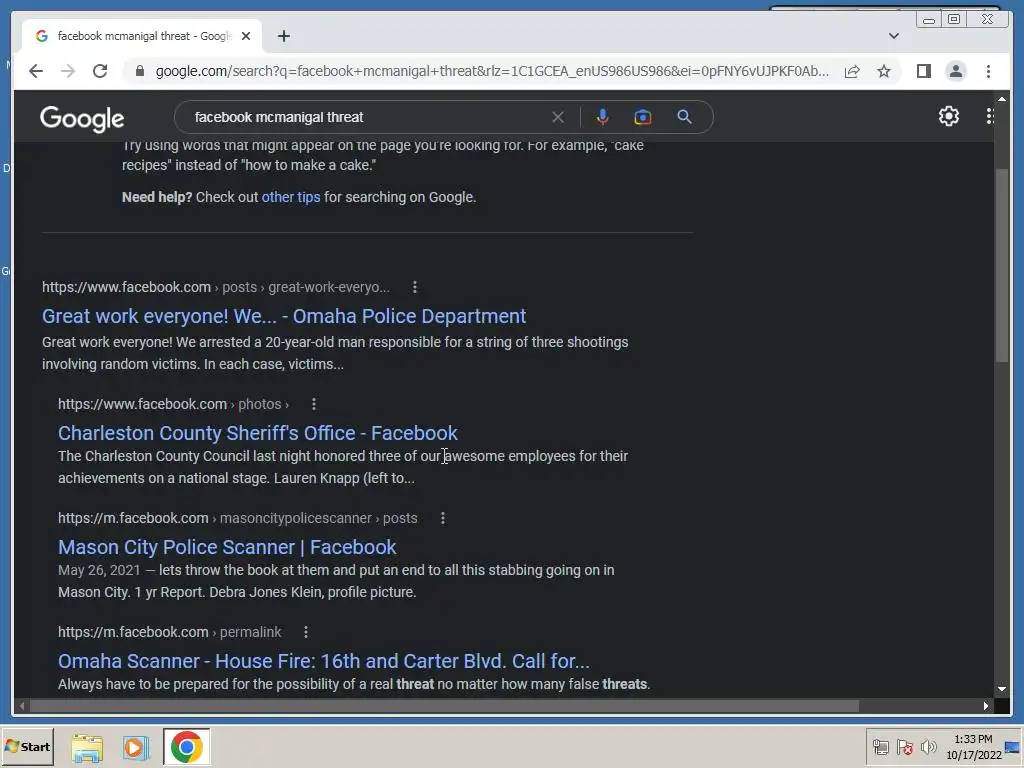Open options for Charleston County result
This screenshot has width=1024, height=768.
click(314, 404)
